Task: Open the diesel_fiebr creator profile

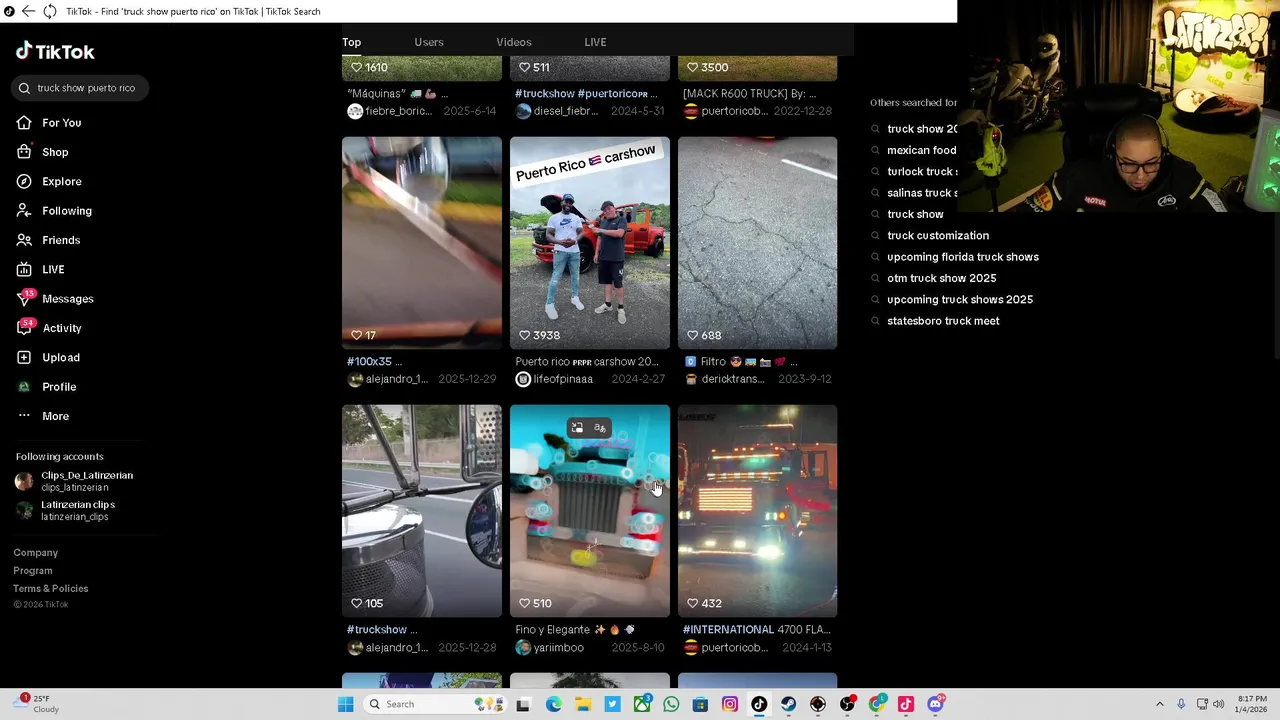Action: click(x=557, y=111)
